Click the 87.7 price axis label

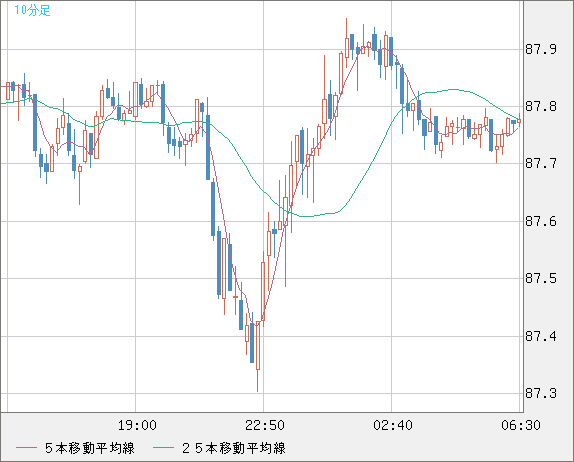click(x=541, y=163)
